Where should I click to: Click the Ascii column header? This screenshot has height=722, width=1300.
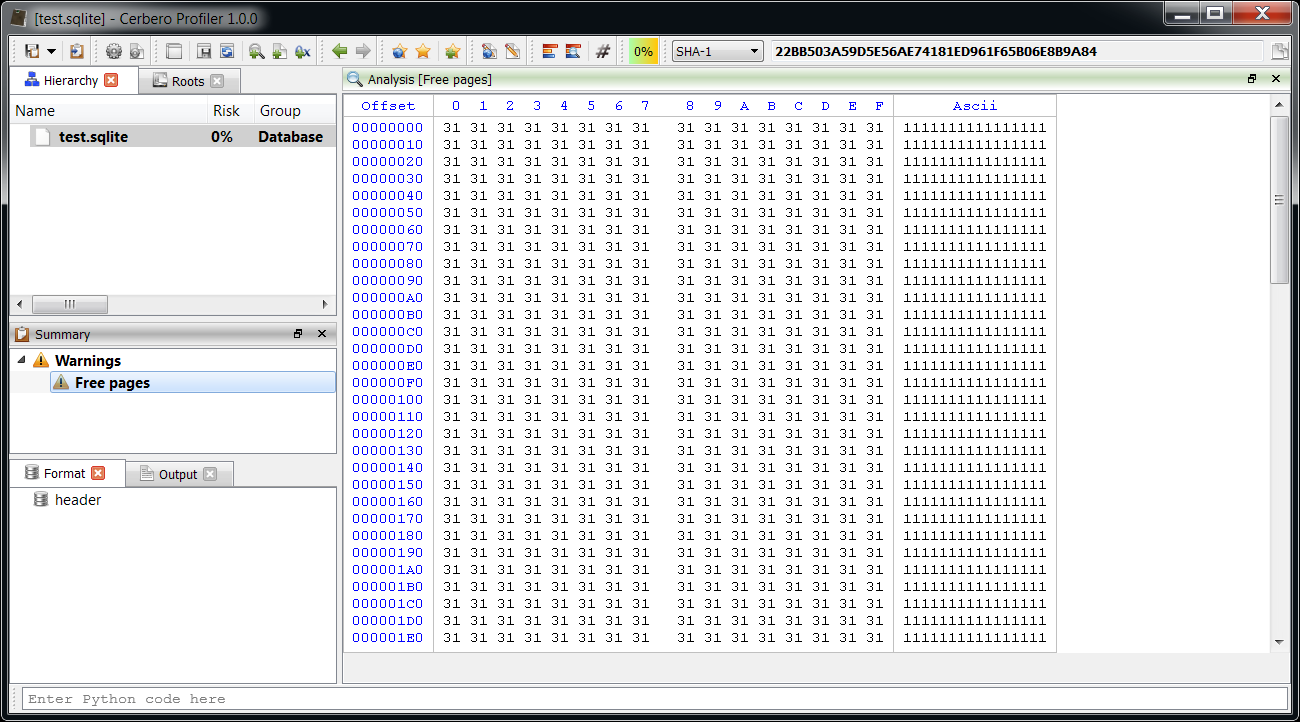coord(975,106)
